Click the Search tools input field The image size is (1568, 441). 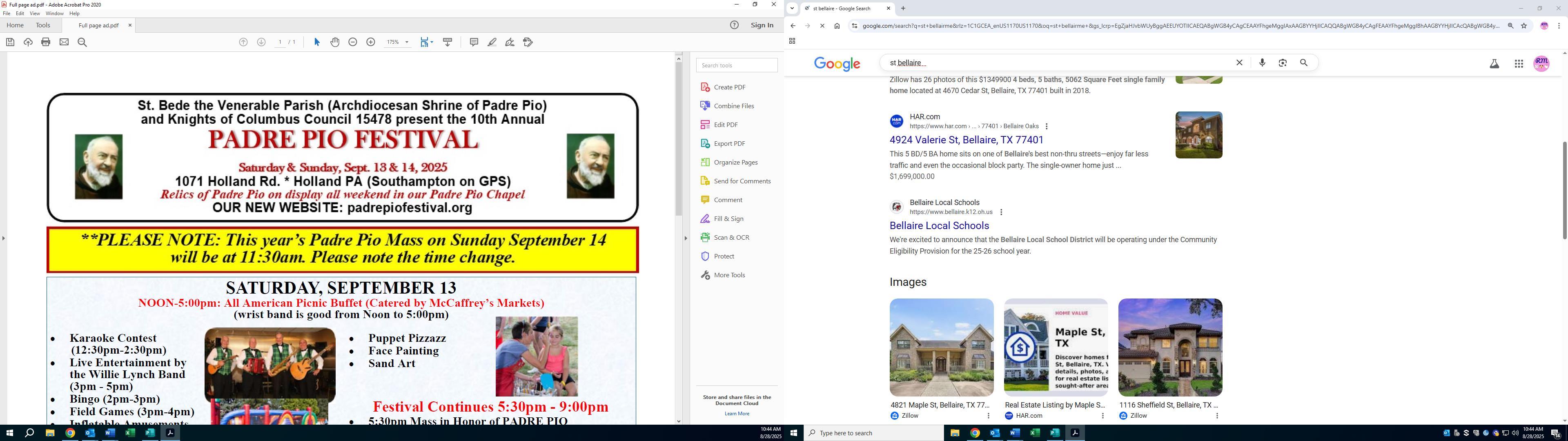tap(737, 65)
